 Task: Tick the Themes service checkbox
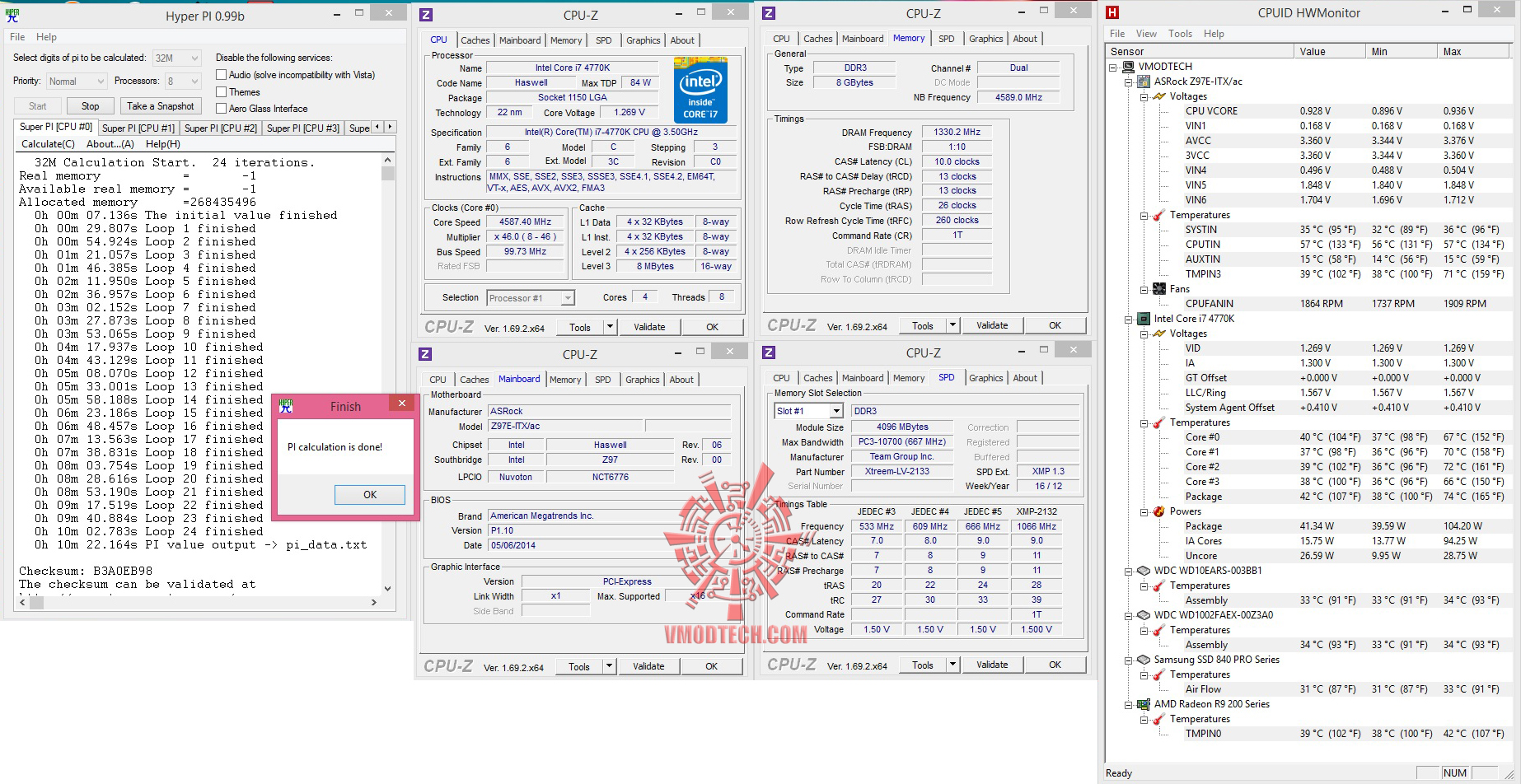pyautogui.click(x=221, y=92)
